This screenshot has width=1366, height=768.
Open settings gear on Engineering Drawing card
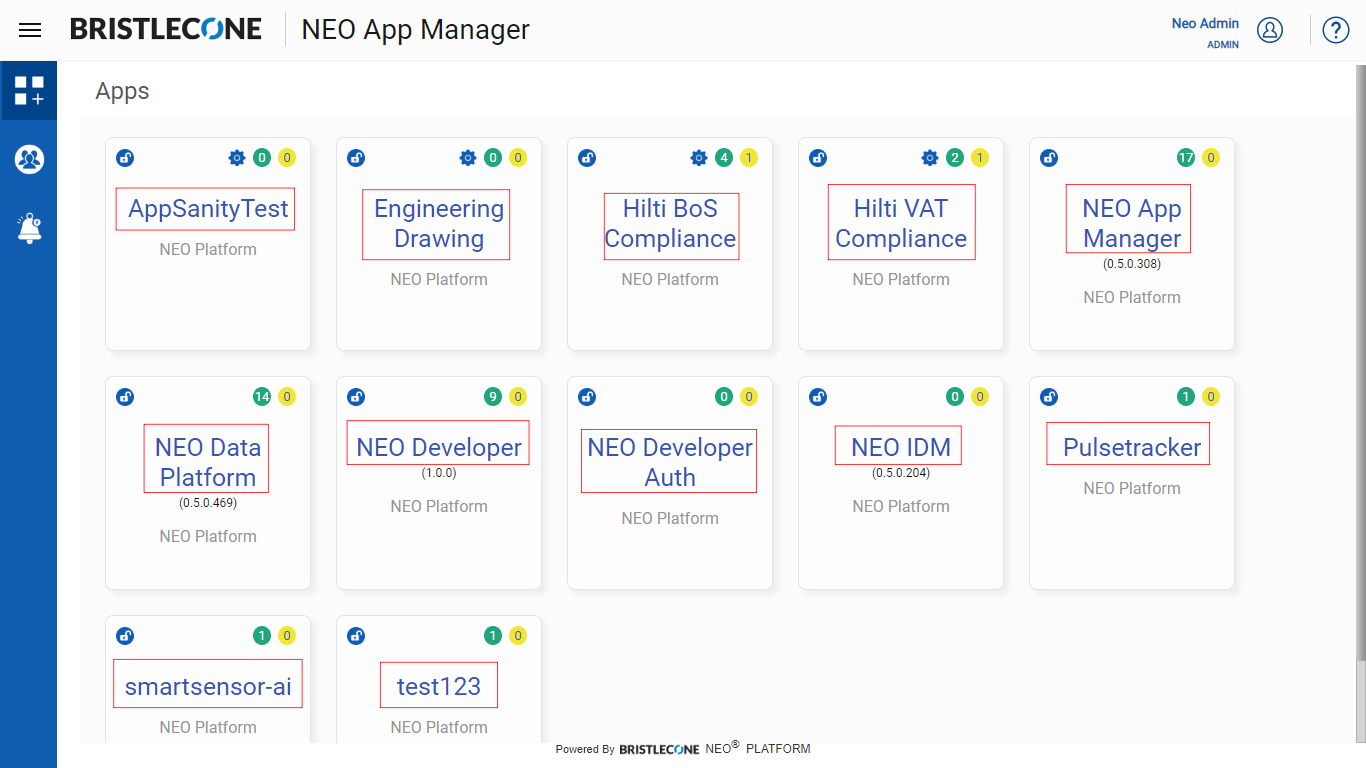click(468, 158)
